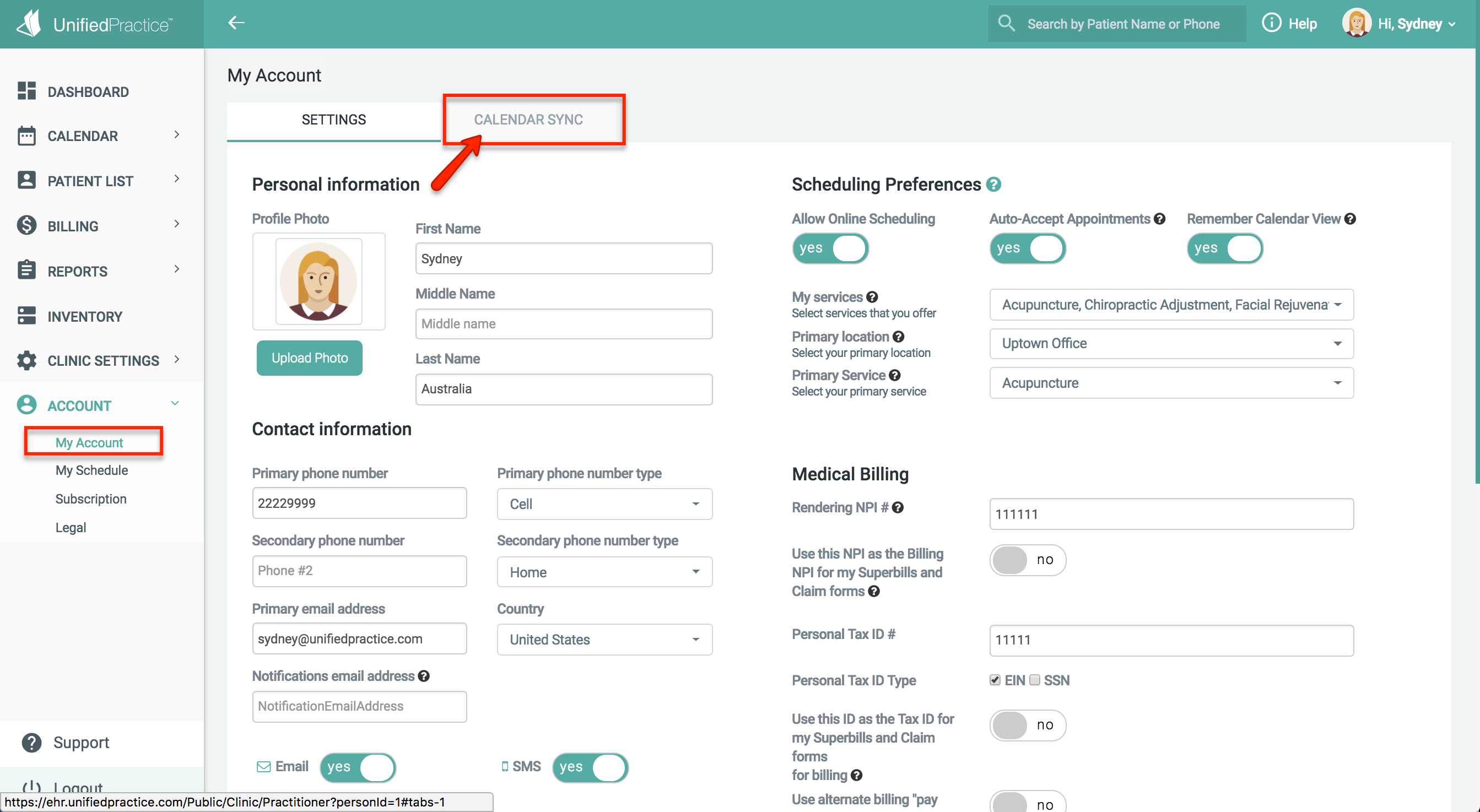Expand the Country dropdown

coord(604,640)
